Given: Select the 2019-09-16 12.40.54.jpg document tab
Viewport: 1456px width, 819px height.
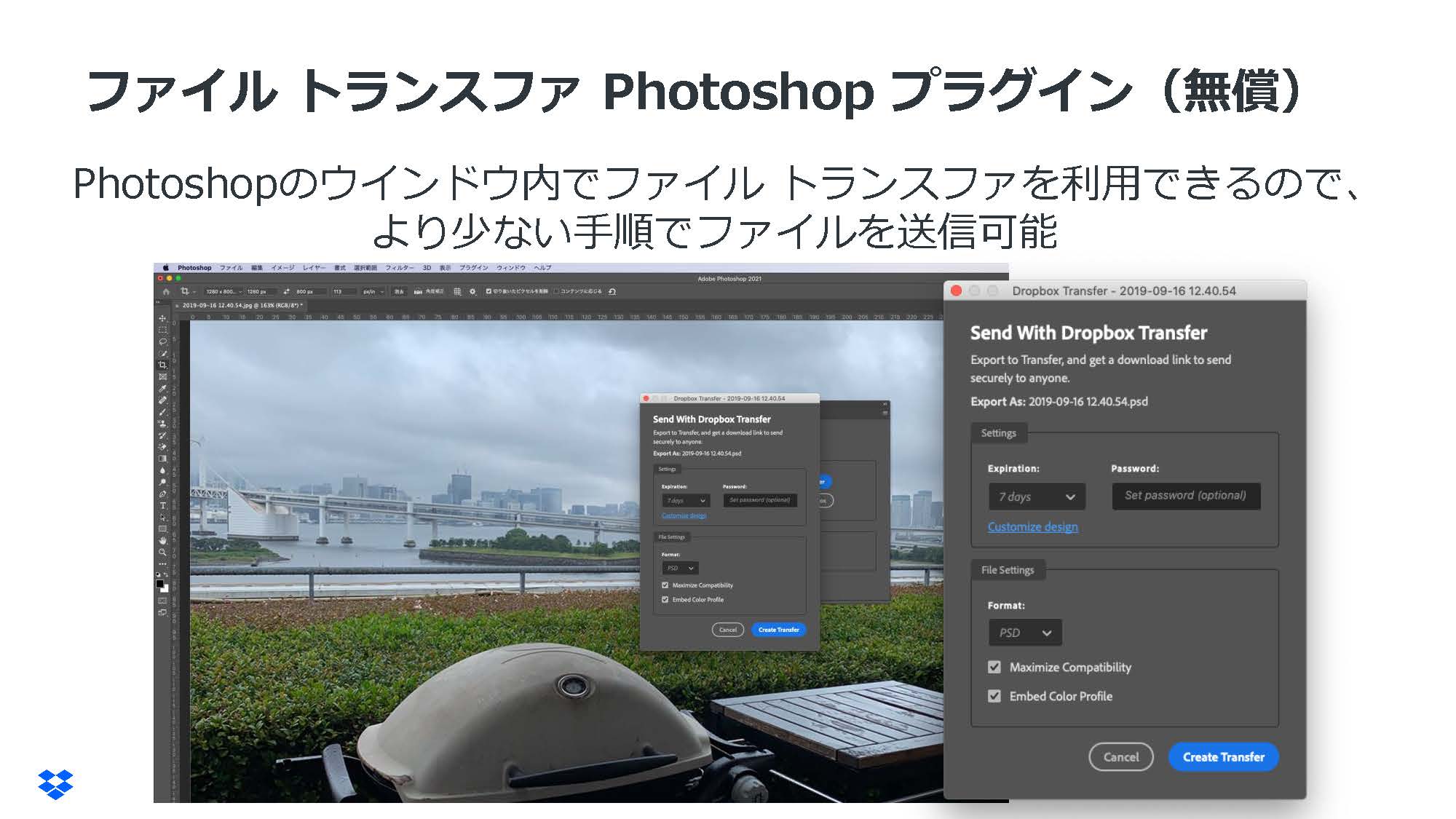Looking at the screenshot, I should tap(242, 306).
